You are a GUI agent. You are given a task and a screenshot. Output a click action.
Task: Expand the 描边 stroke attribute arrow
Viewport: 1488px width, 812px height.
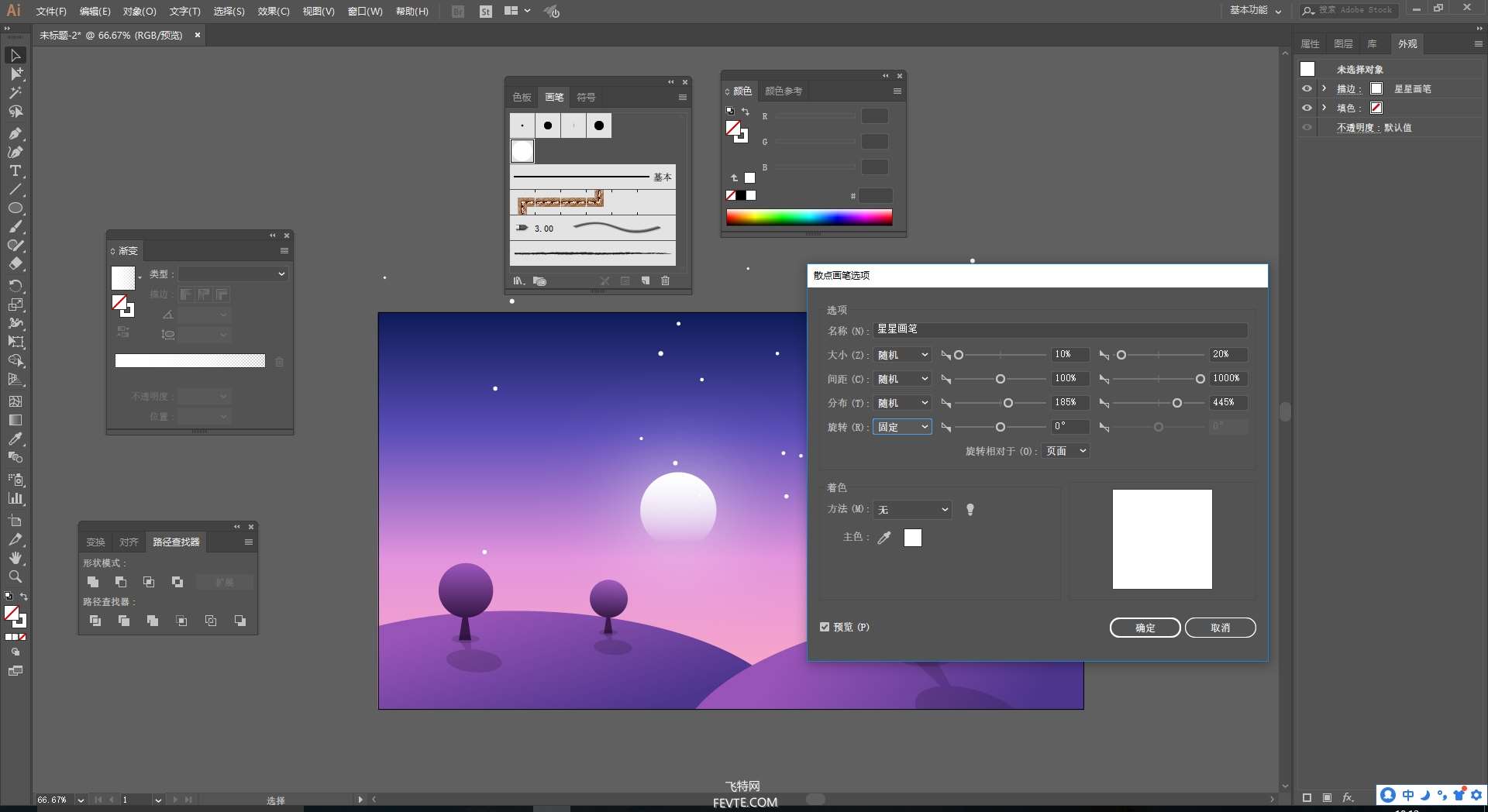[x=1324, y=89]
